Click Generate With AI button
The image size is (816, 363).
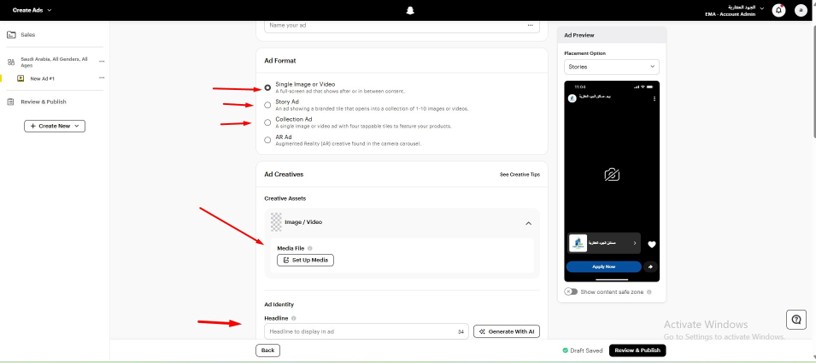tap(506, 331)
